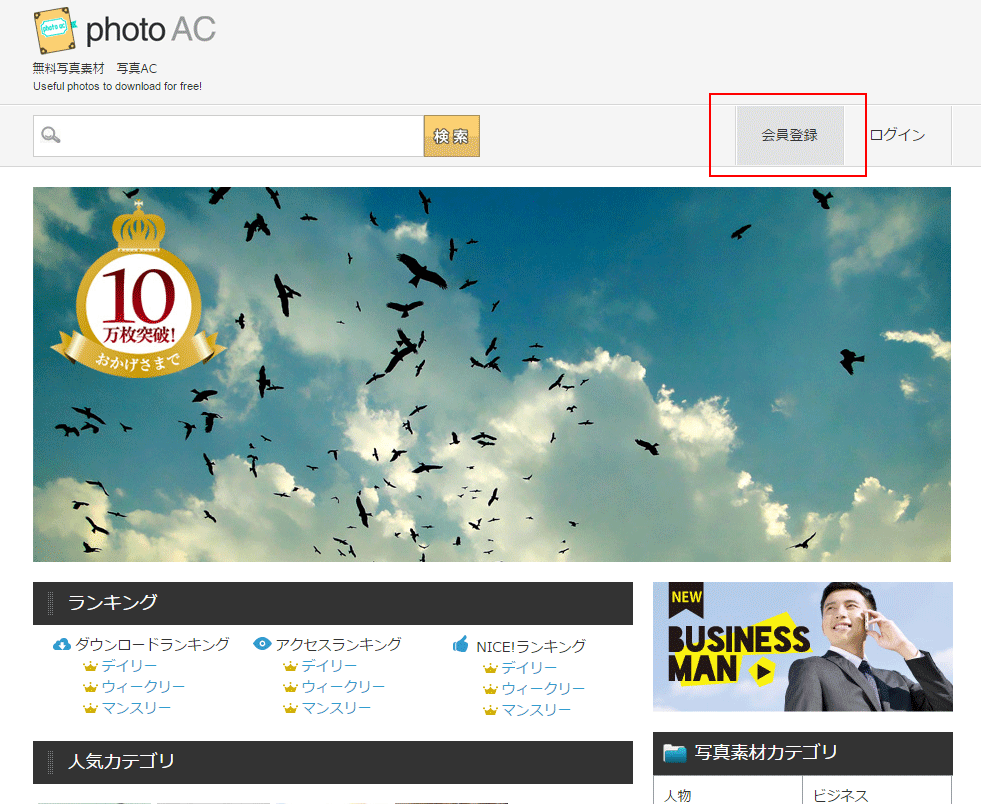Screen dimensions: 981x804
Task: Click crown icon beside NICE! マンスリー
Action: tap(490, 710)
